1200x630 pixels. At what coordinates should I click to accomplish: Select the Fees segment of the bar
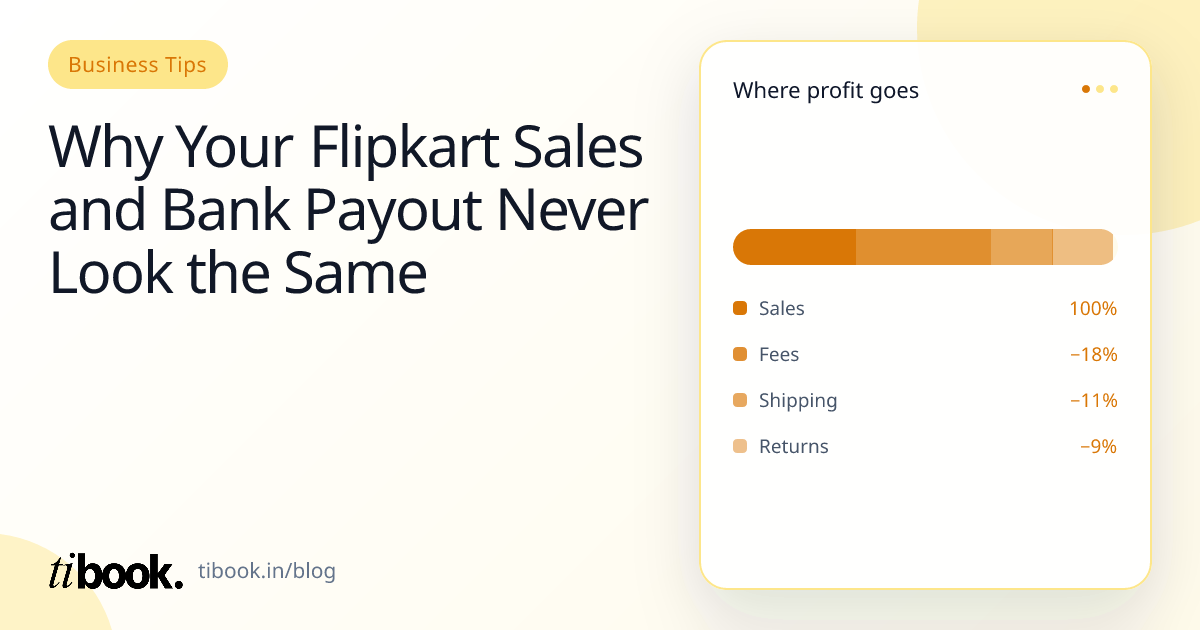click(923, 247)
